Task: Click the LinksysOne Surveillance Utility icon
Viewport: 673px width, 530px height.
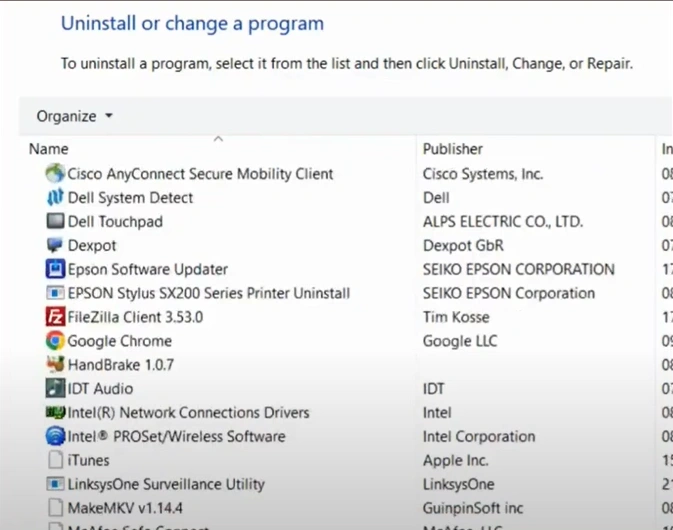Action: pos(55,484)
